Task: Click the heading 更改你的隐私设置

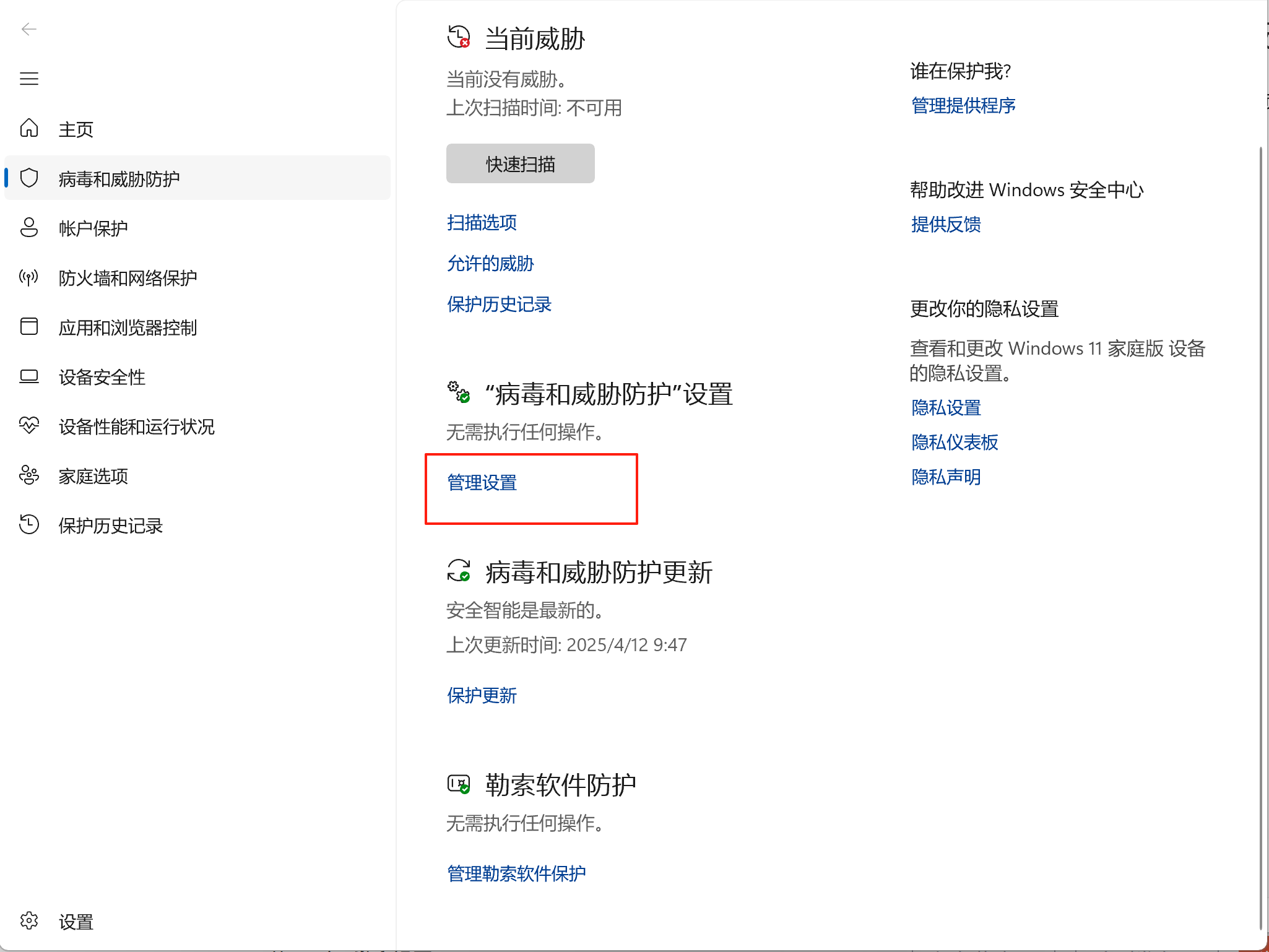Action: click(x=985, y=308)
